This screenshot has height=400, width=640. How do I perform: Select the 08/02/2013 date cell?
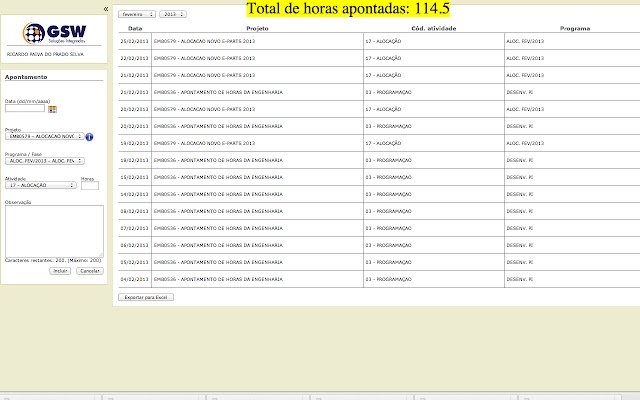tap(135, 211)
